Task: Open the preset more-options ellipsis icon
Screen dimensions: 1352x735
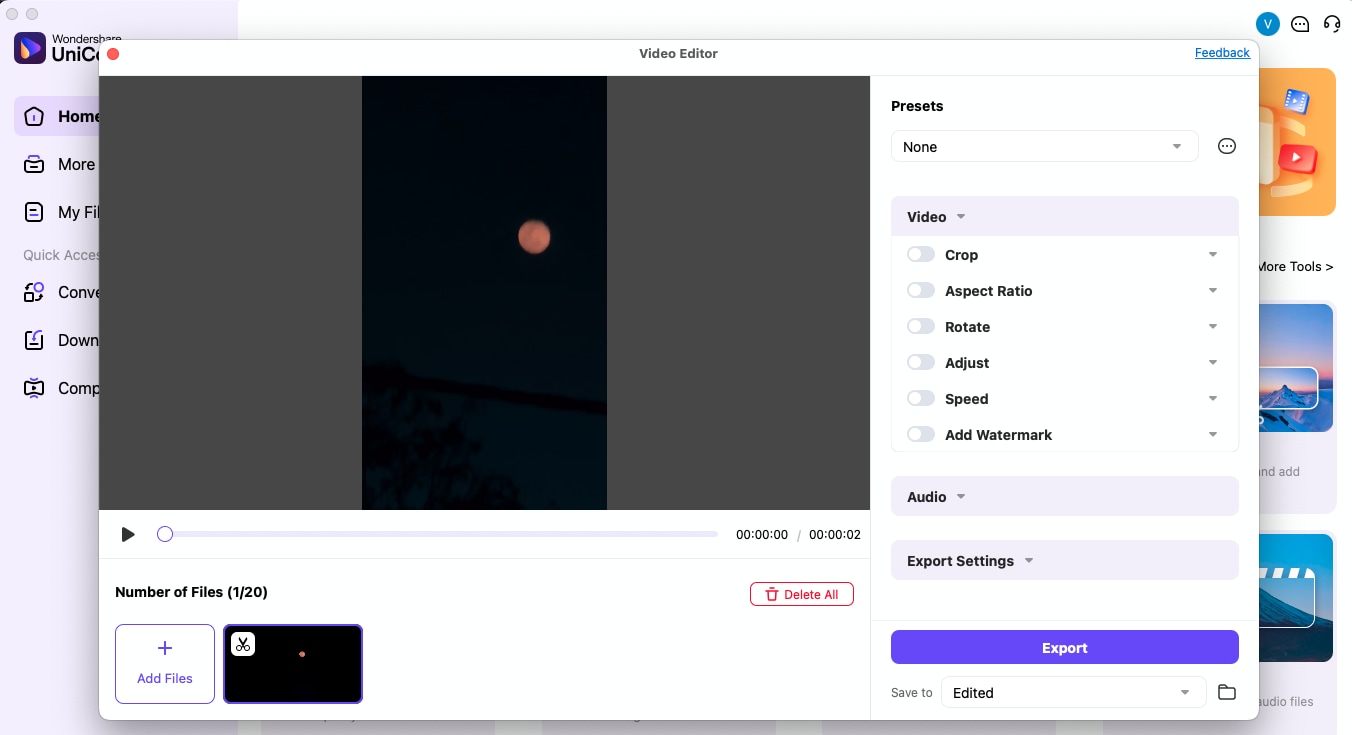Action: tap(1227, 147)
